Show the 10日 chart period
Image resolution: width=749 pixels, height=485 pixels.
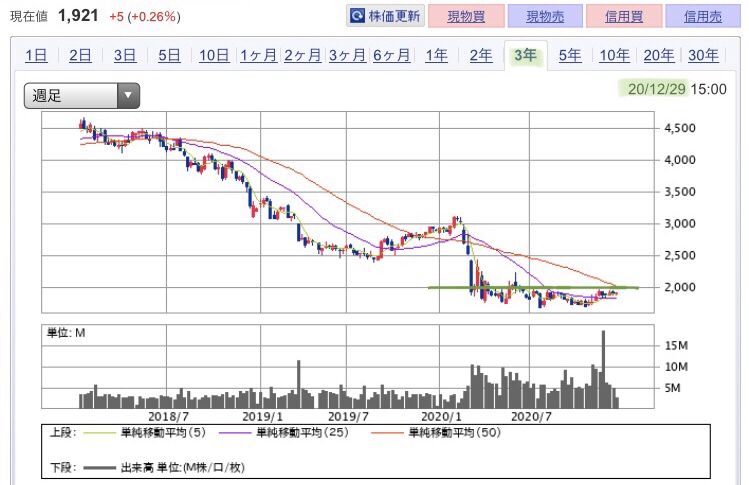coord(214,55)
